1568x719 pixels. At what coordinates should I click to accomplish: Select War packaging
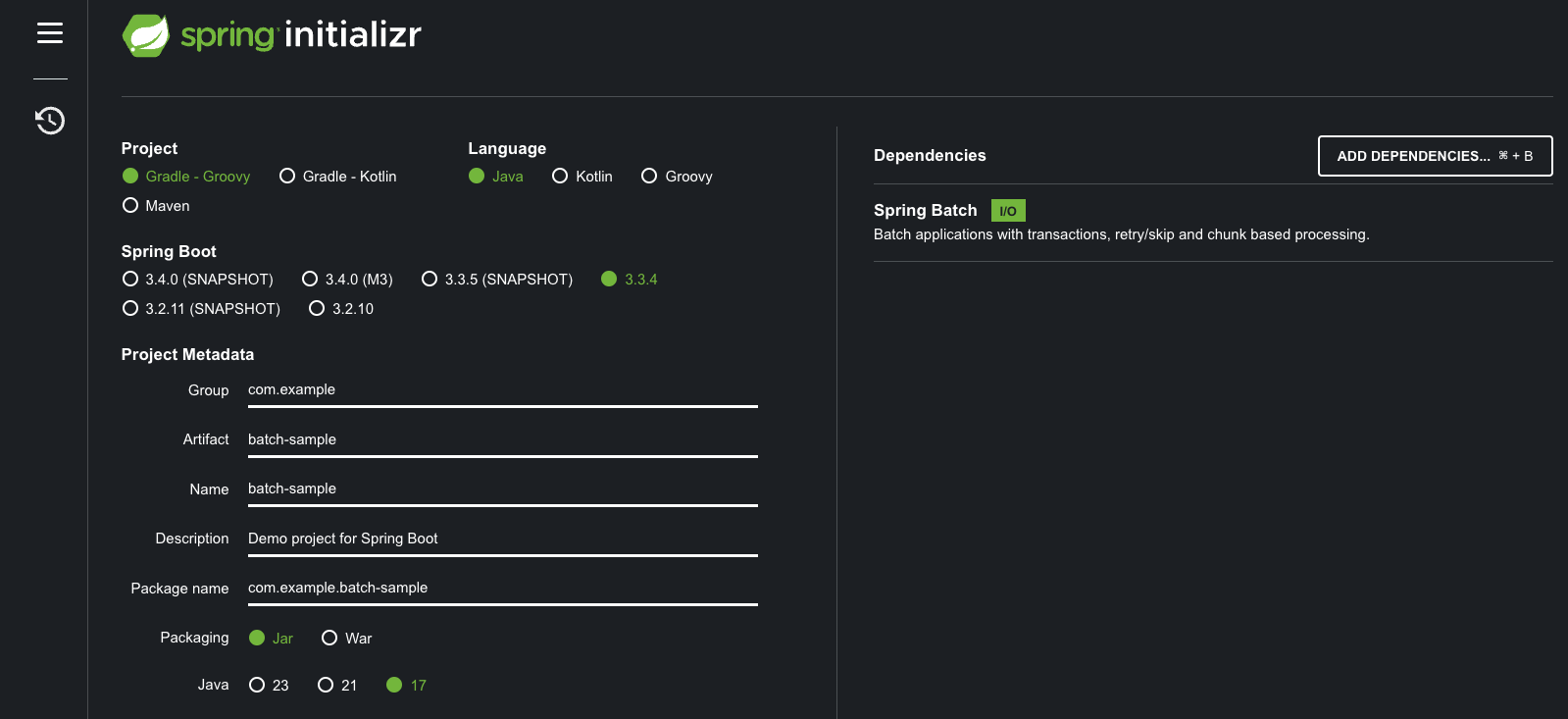pos(347,639)
